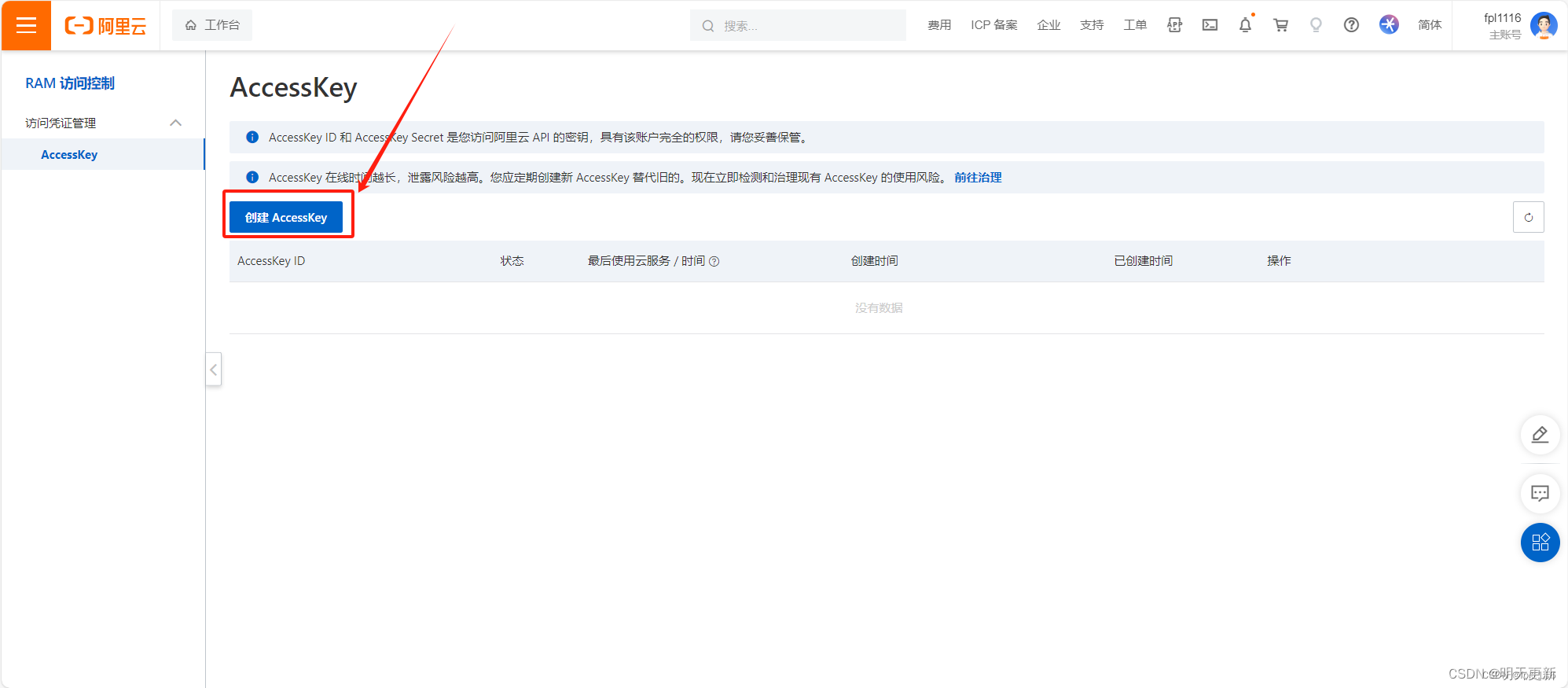
Task: Open the 费用 billing menu
Action: click(x=939, y=25)
